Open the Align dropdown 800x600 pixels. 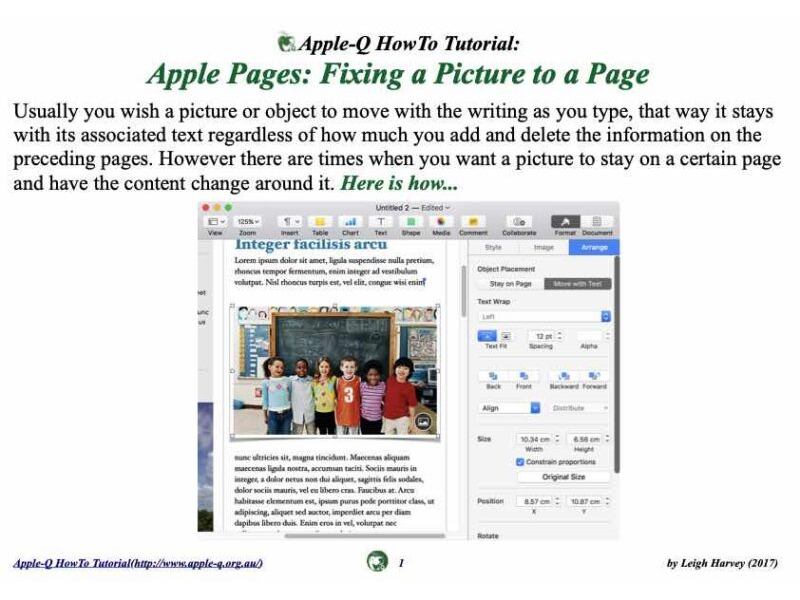509,408
